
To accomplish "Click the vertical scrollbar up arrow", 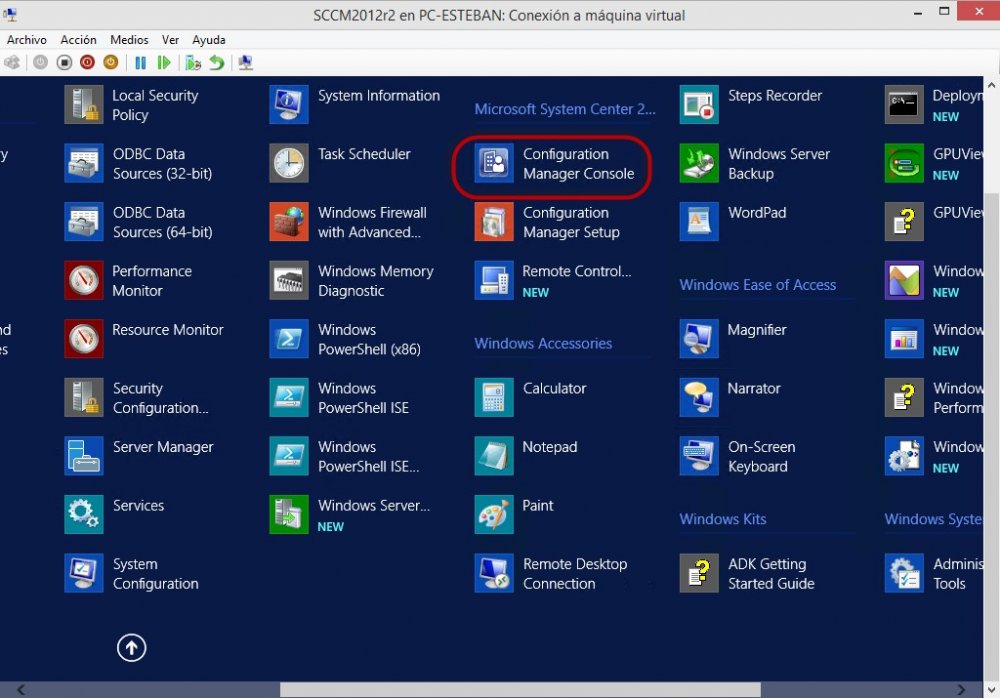I will tap(991, 84).
